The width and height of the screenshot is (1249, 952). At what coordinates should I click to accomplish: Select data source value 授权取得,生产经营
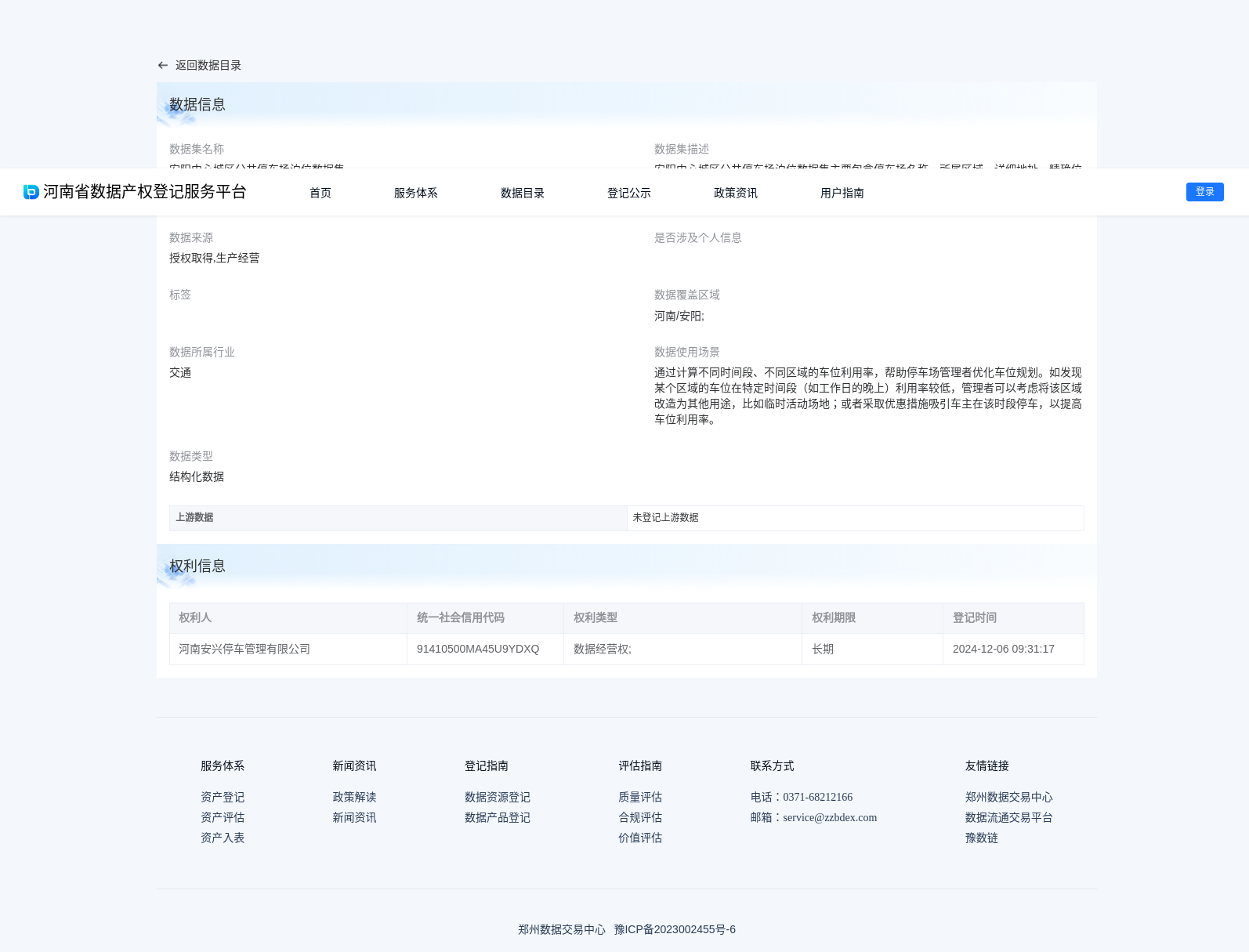pos(214,258)
